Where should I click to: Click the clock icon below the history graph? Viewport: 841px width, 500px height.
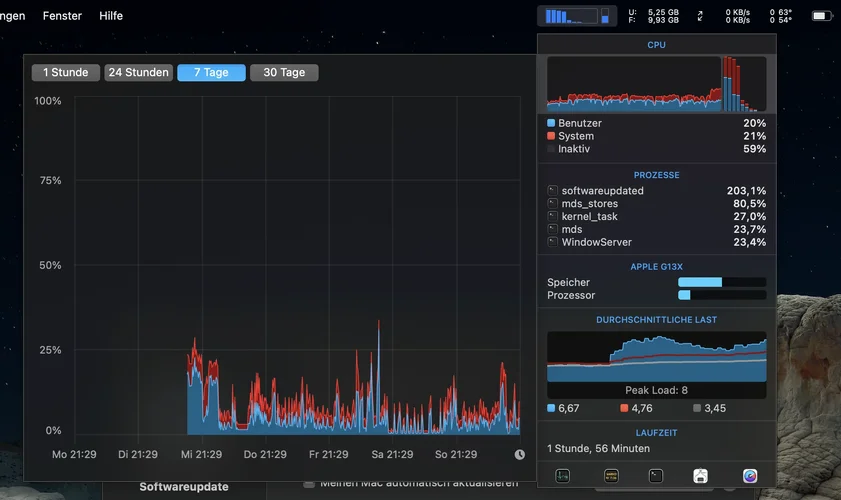(519, 454)
